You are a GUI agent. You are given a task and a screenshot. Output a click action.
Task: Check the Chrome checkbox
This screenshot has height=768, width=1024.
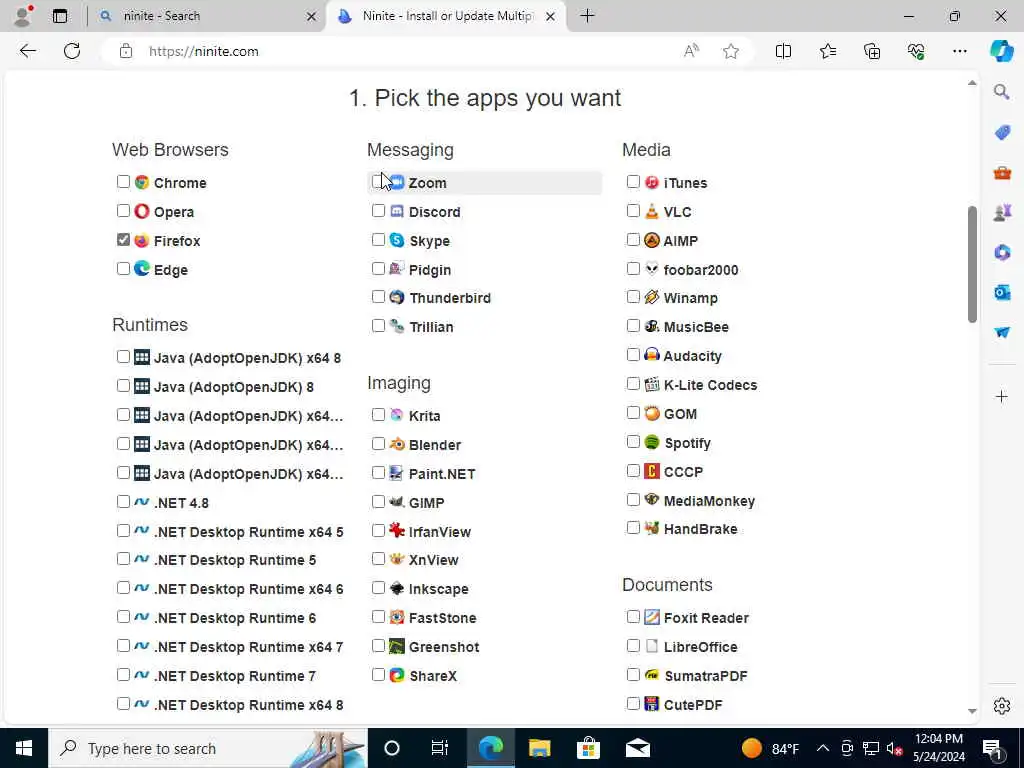[x=123, y=182]
